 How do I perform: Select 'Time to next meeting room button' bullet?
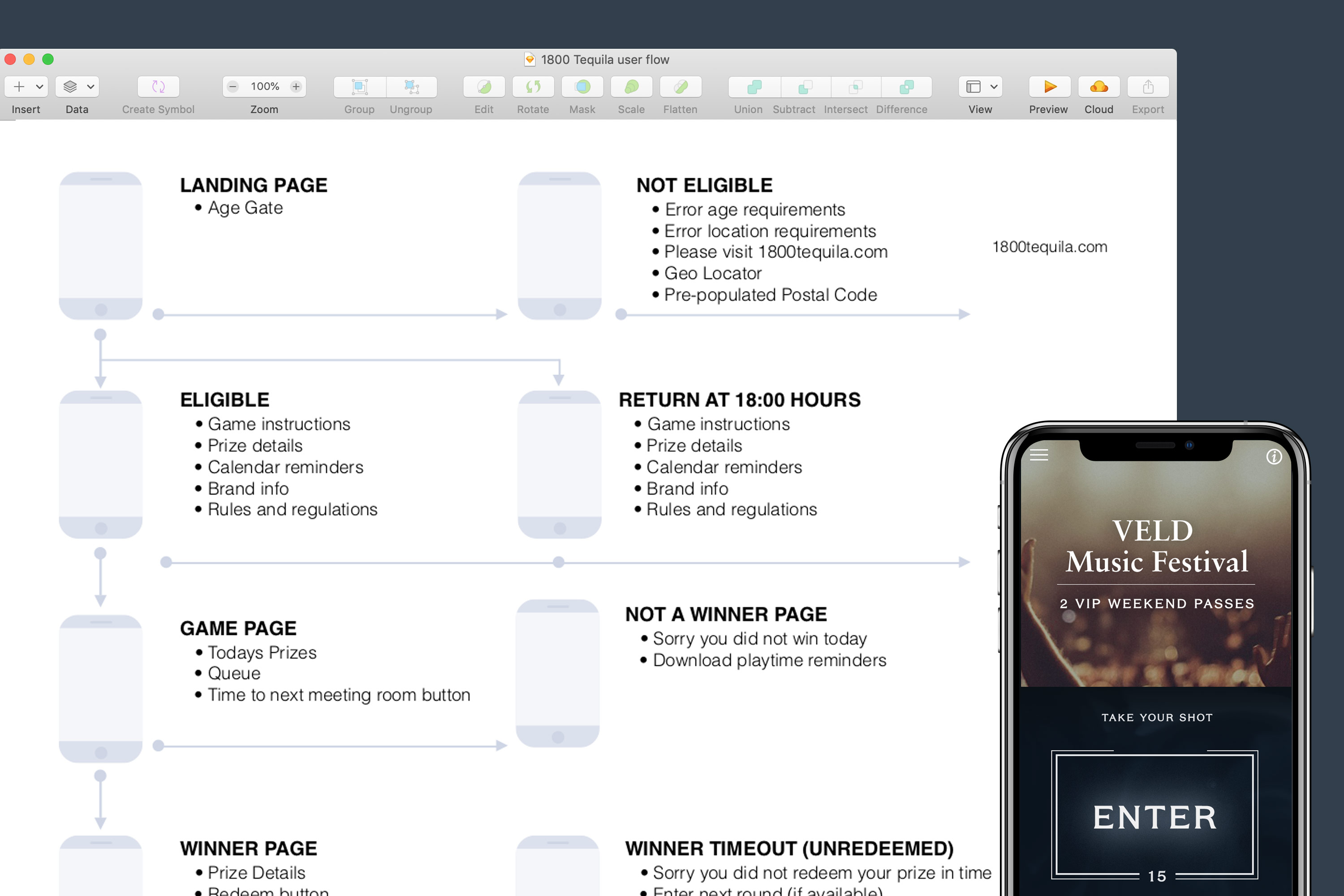339,695
